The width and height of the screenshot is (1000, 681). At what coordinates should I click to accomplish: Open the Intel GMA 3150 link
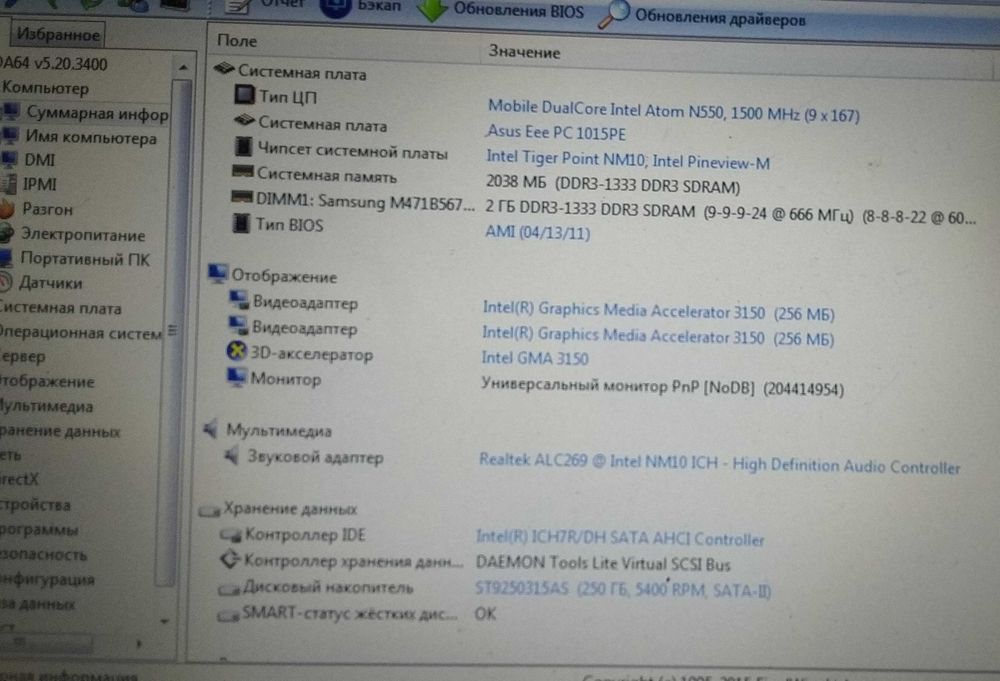[534, 358]
